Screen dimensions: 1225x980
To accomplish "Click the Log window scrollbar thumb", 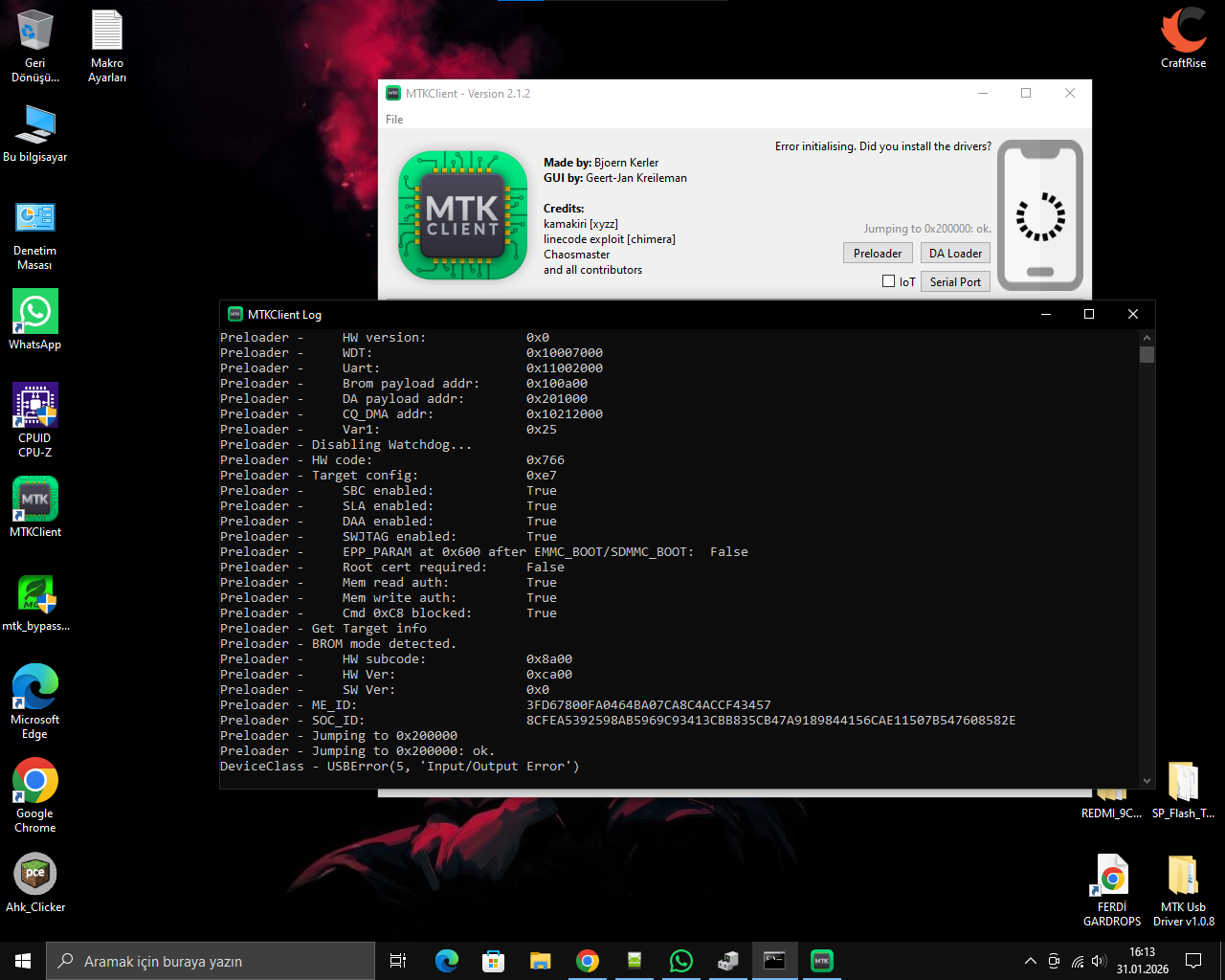I will (1147, 354).
